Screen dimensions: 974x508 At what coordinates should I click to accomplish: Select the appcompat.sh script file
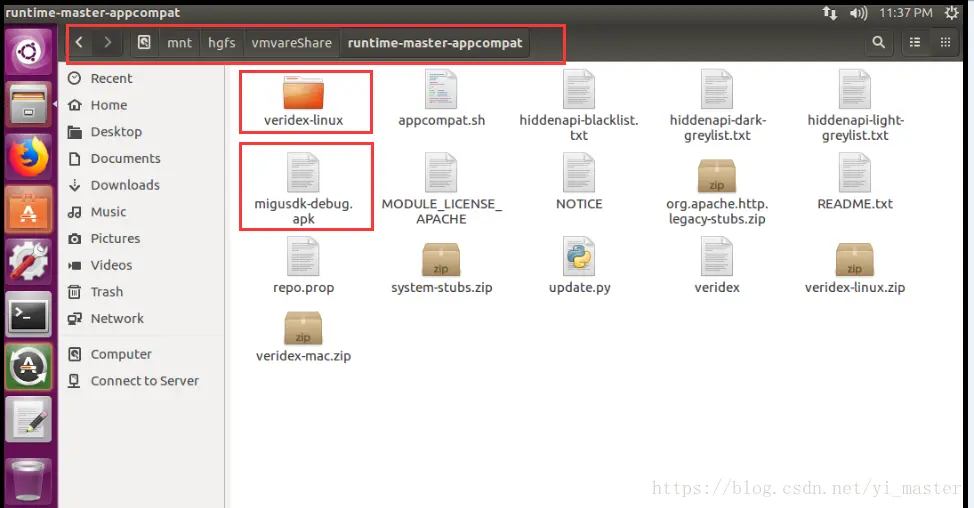442,99
